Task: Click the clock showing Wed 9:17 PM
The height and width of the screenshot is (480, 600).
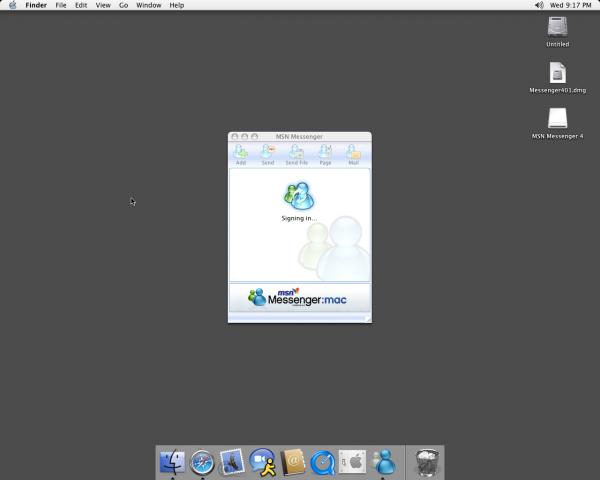Action: (x=570, y=5)
